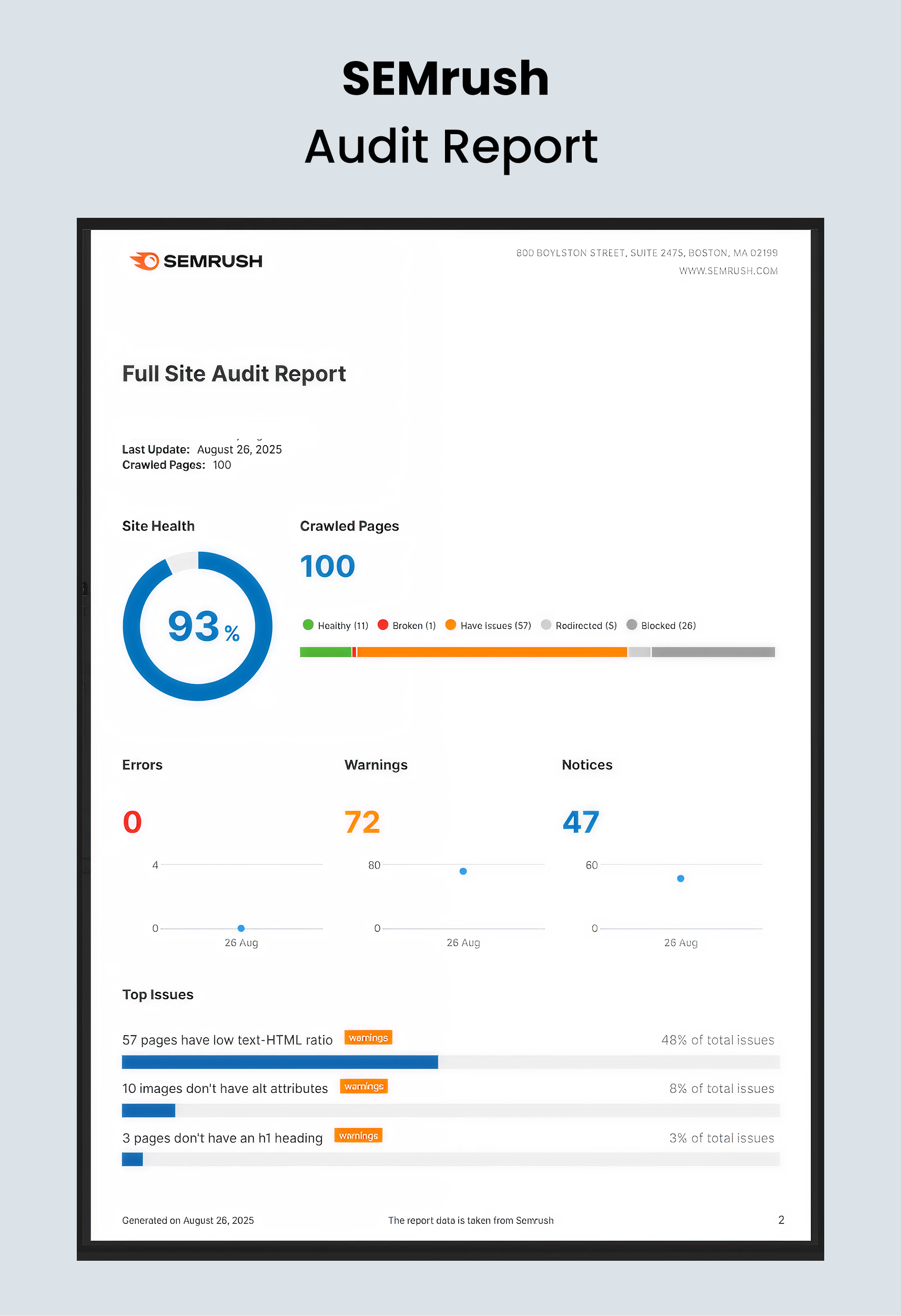Toggle the warnings badge on h1 heading issue
The height and width of the screenshot is (1316, 901).
click(359, 1136)
